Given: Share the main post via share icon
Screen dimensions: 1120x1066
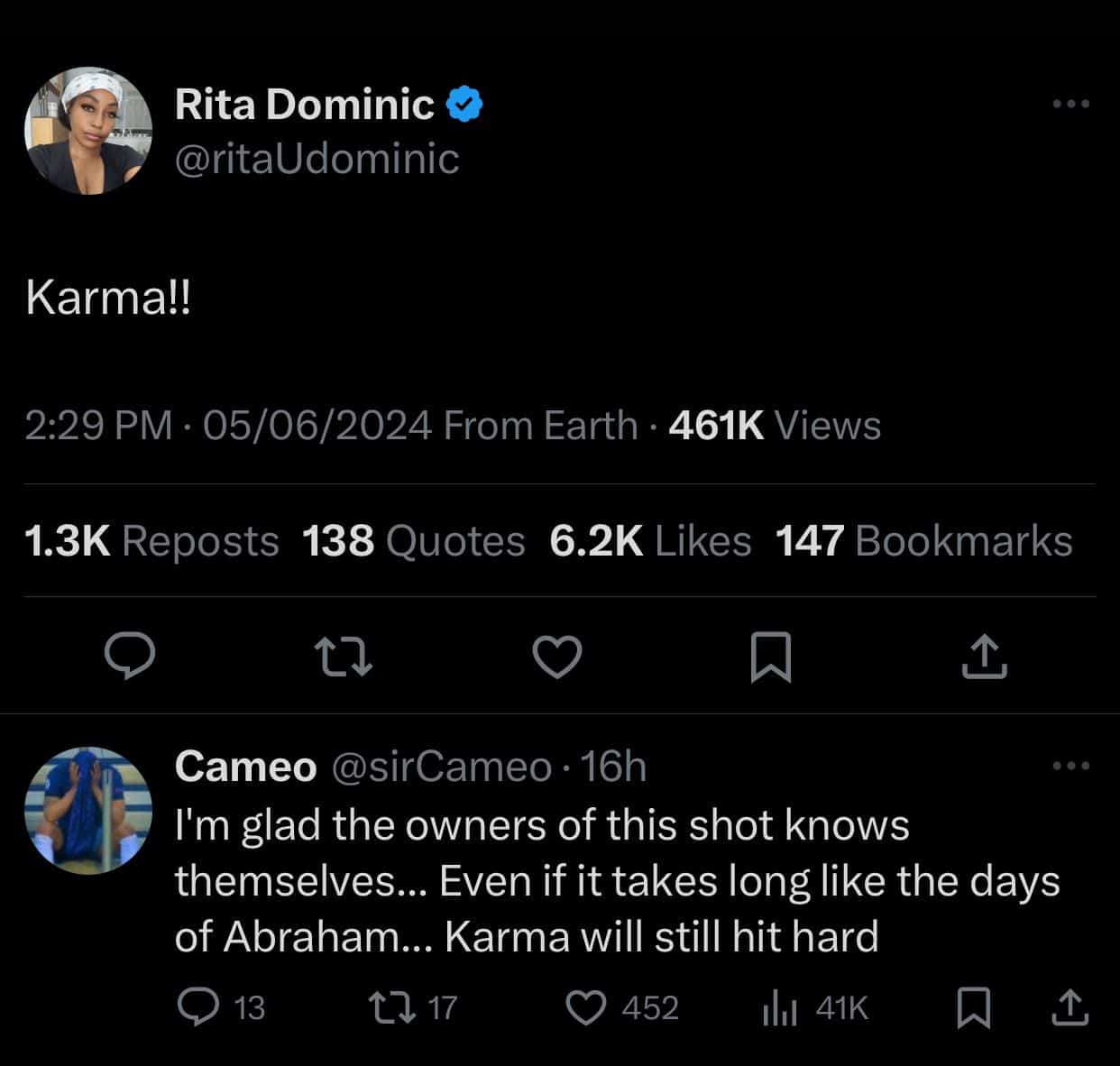Looking at the screenshot, I should pos(983,657).
